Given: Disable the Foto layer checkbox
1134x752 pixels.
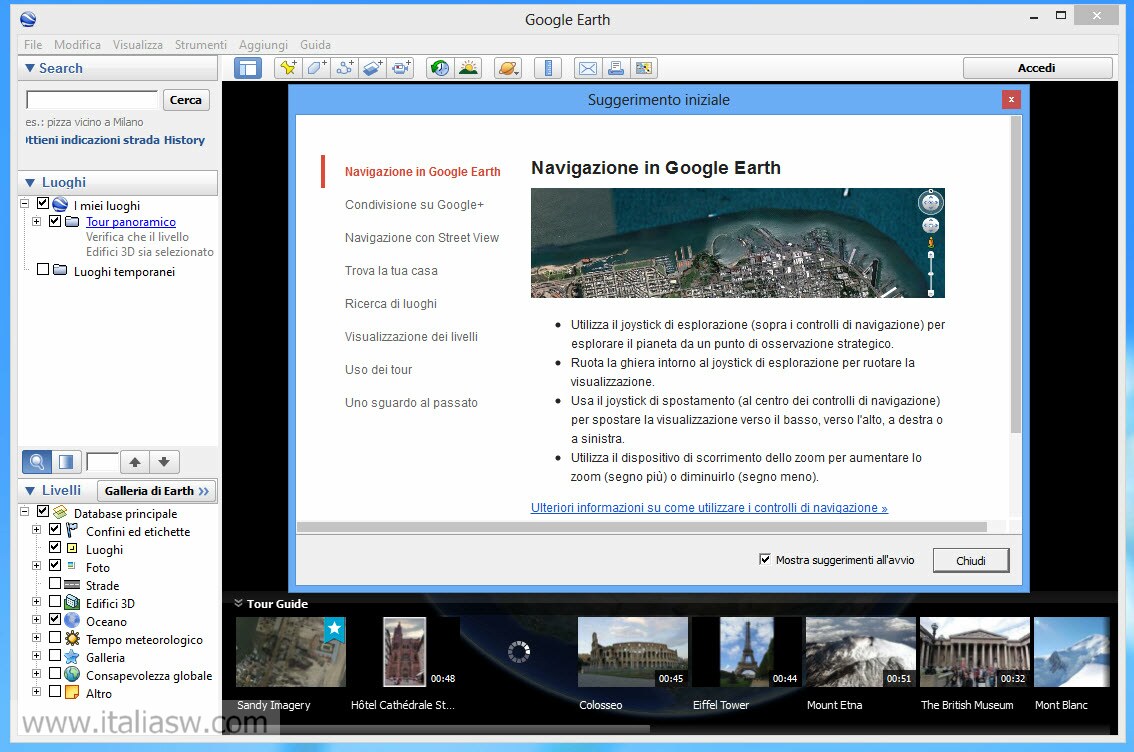Looking at the screenshot, I should pos(55,565).
